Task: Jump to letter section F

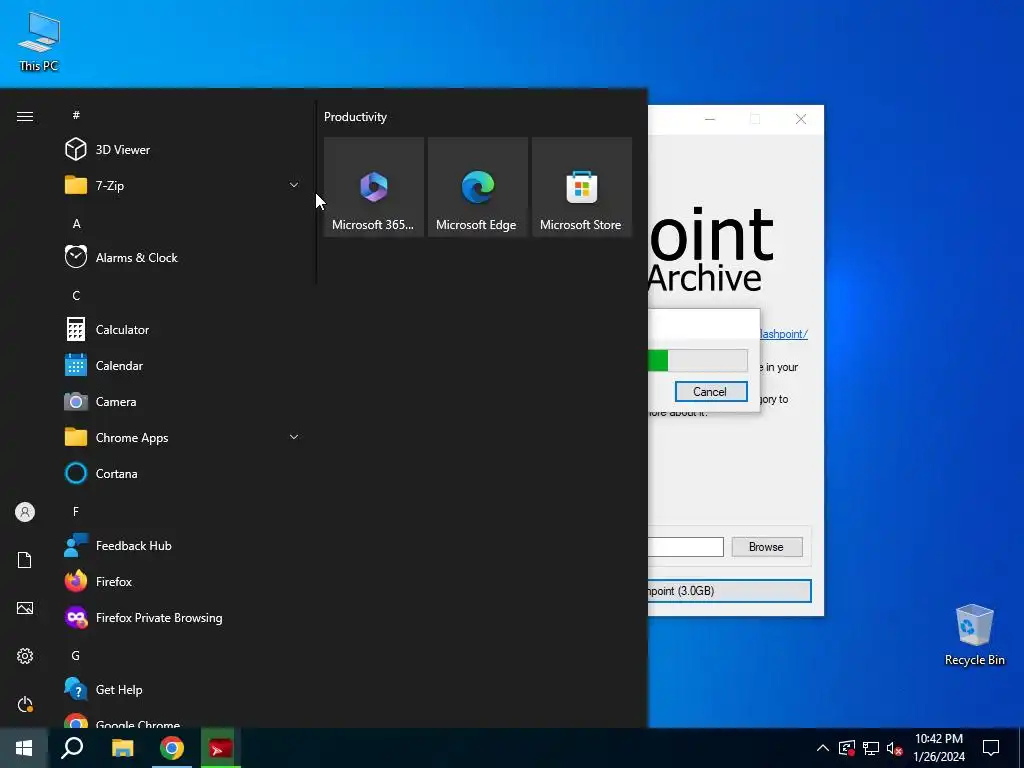Action: pyautogui.click(x=76, y=511)
